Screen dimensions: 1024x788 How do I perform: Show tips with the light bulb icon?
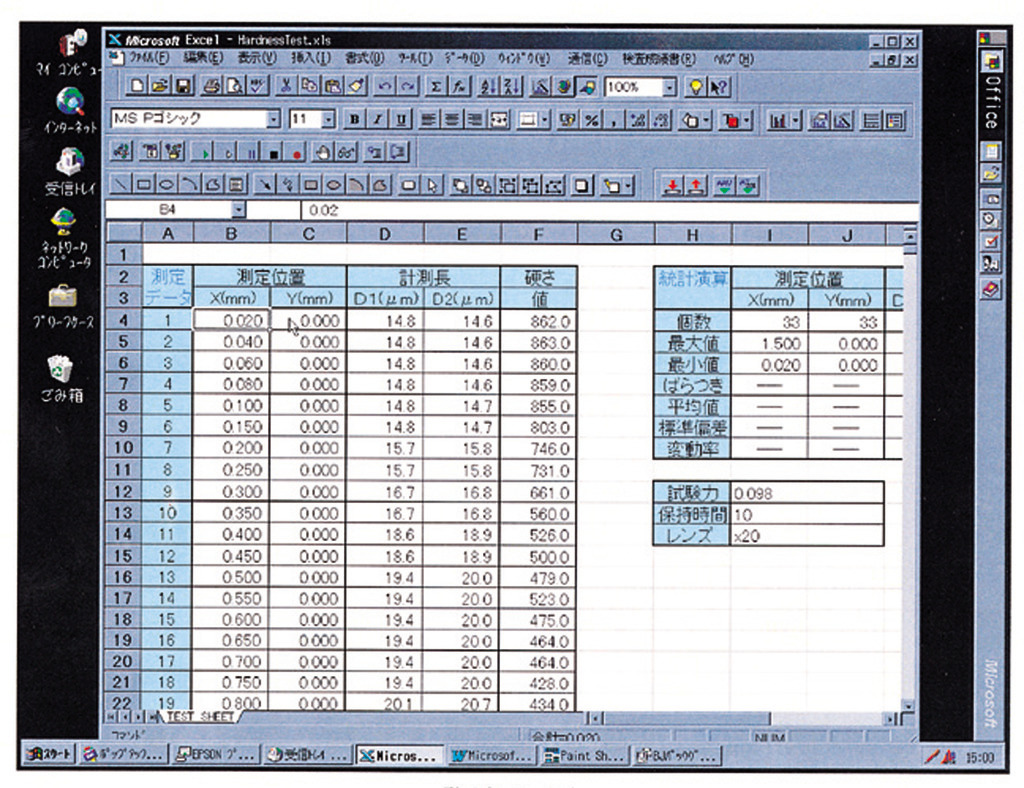pyautogui.click(x=696, y=86)
